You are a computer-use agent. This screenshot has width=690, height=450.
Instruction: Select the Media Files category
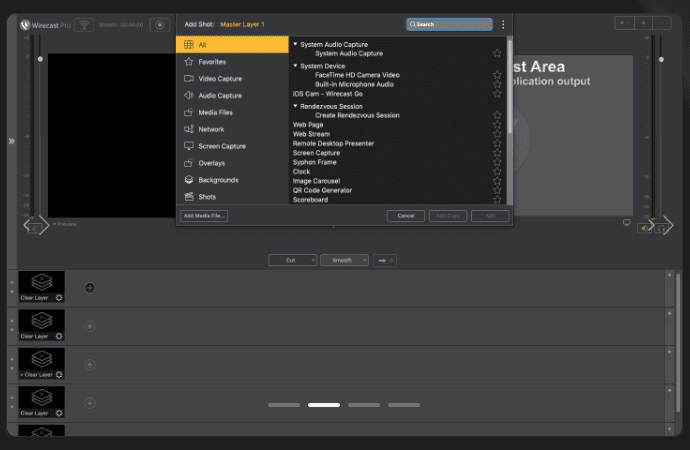[232, 112]
